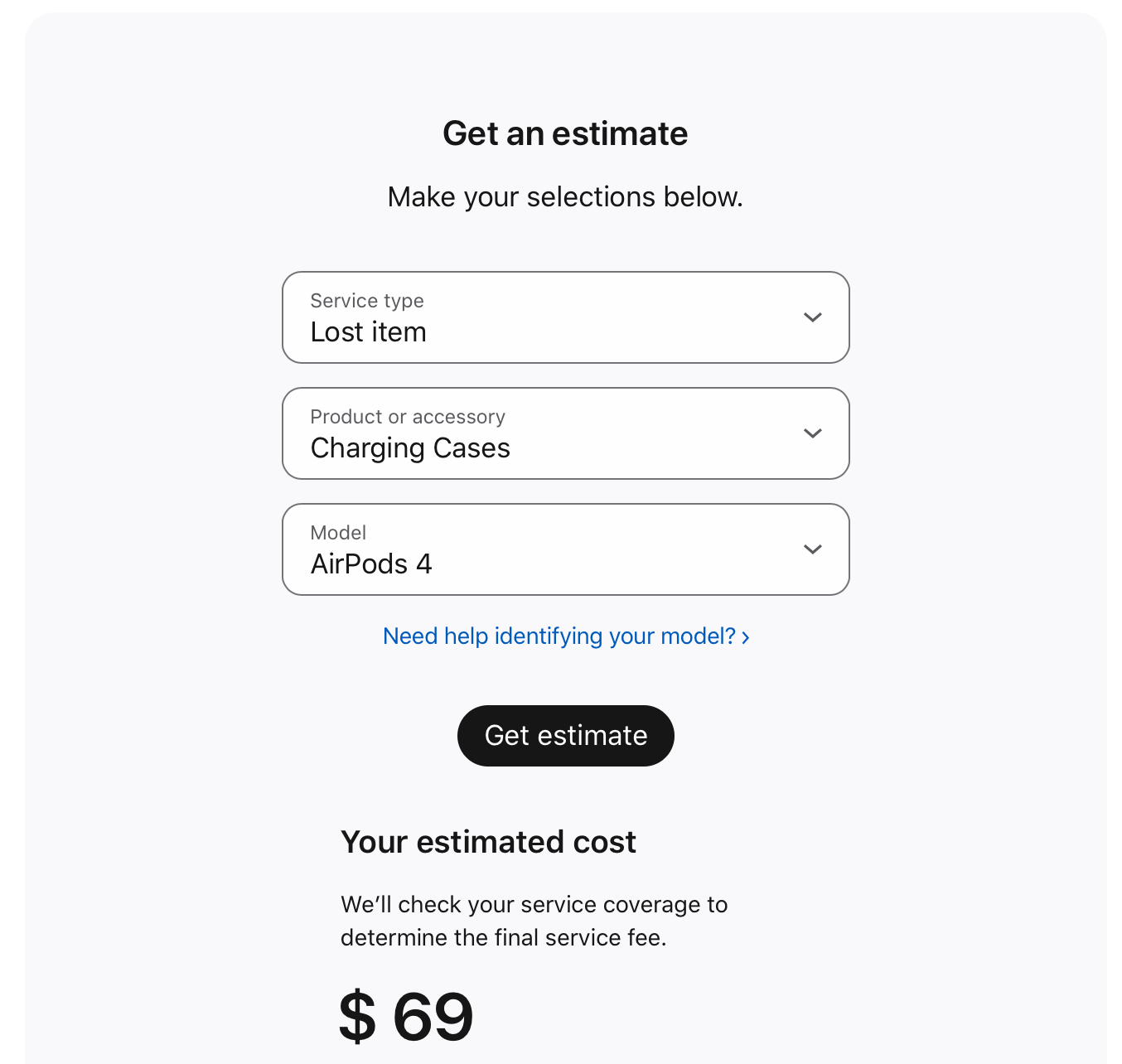Click the arrow after the model help link

746,637
